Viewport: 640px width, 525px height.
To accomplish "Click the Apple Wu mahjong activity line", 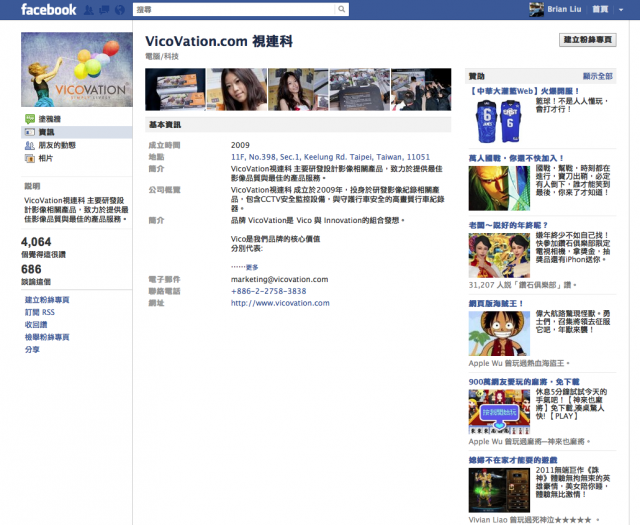I will (529, 441).
